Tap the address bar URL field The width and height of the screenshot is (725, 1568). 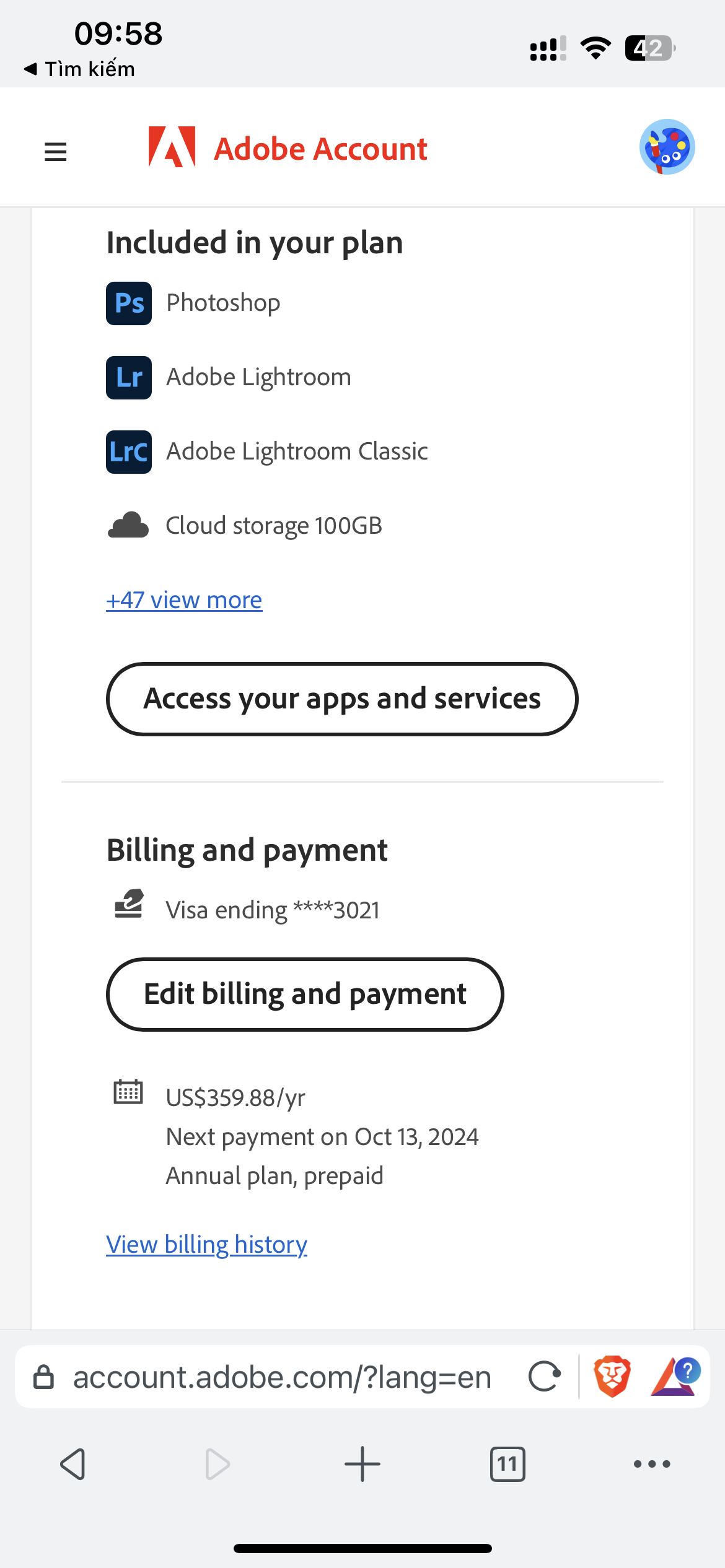click(x=282, y=1377)
